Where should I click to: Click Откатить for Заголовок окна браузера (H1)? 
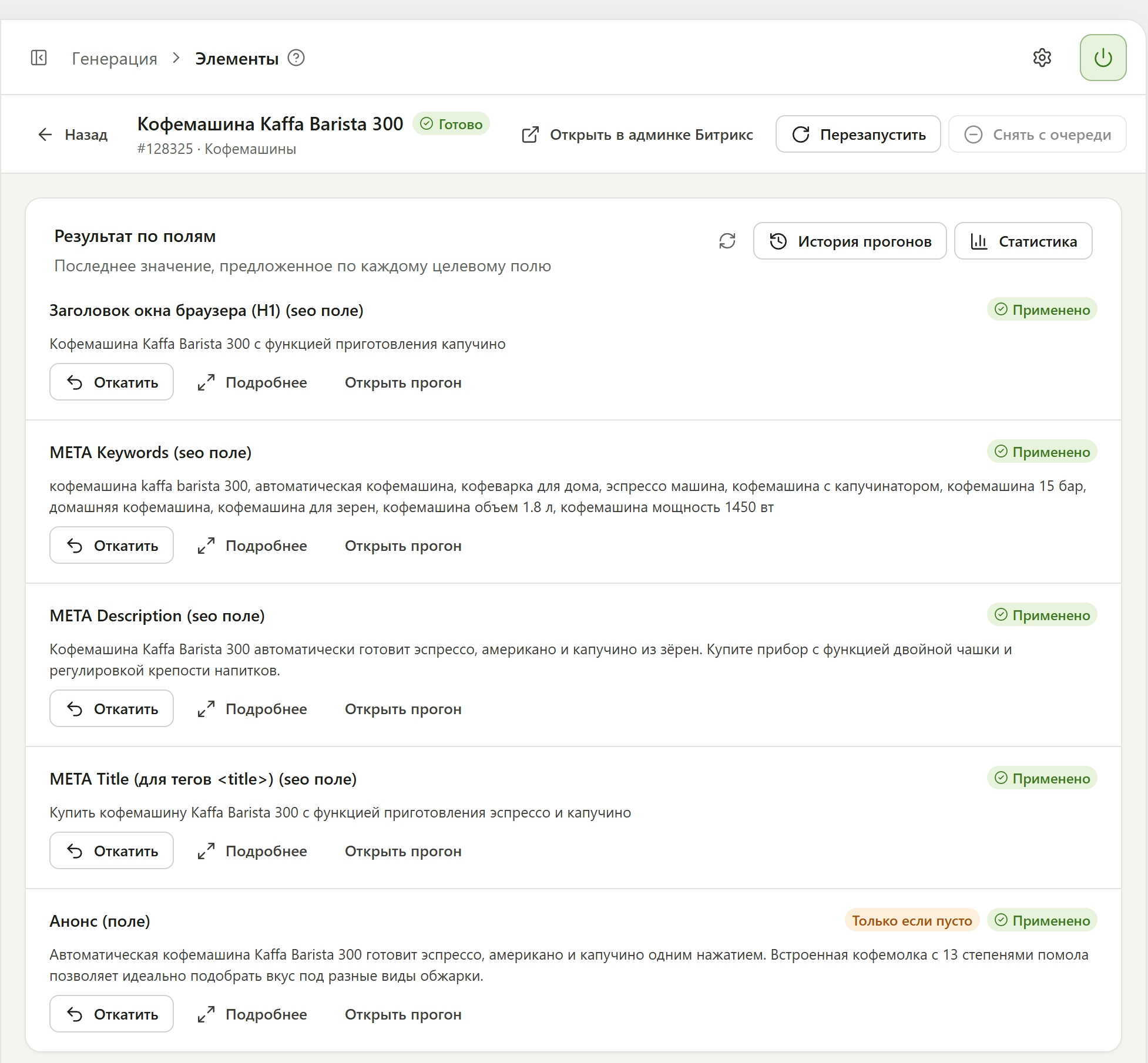pos(112,382)
